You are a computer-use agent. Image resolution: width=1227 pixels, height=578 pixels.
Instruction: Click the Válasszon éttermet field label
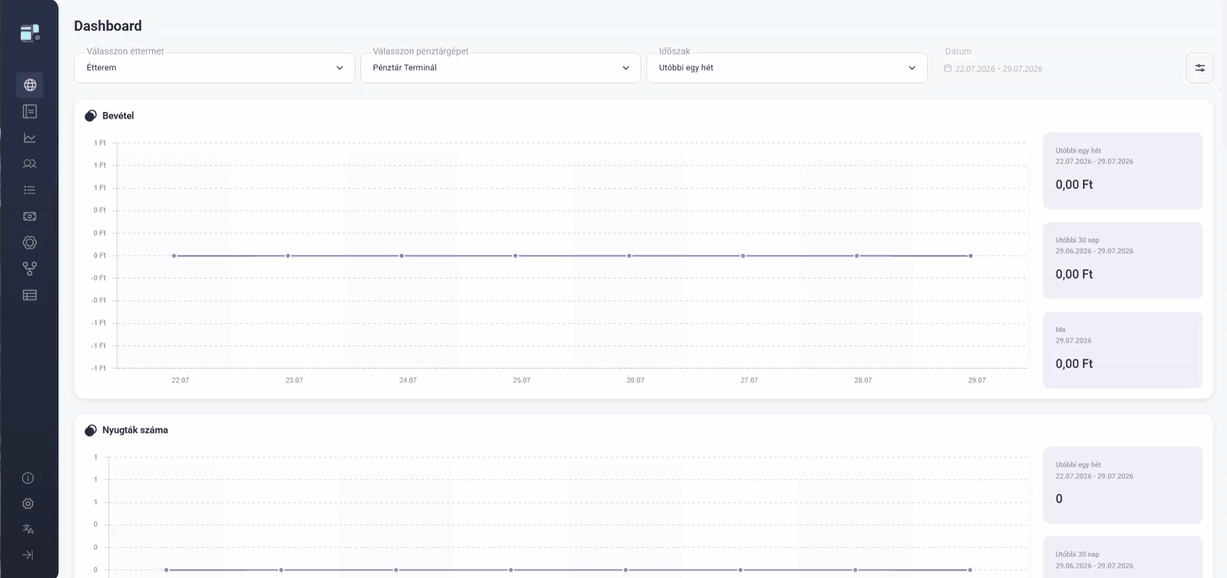pyautogui.click(x=125, y=51)
